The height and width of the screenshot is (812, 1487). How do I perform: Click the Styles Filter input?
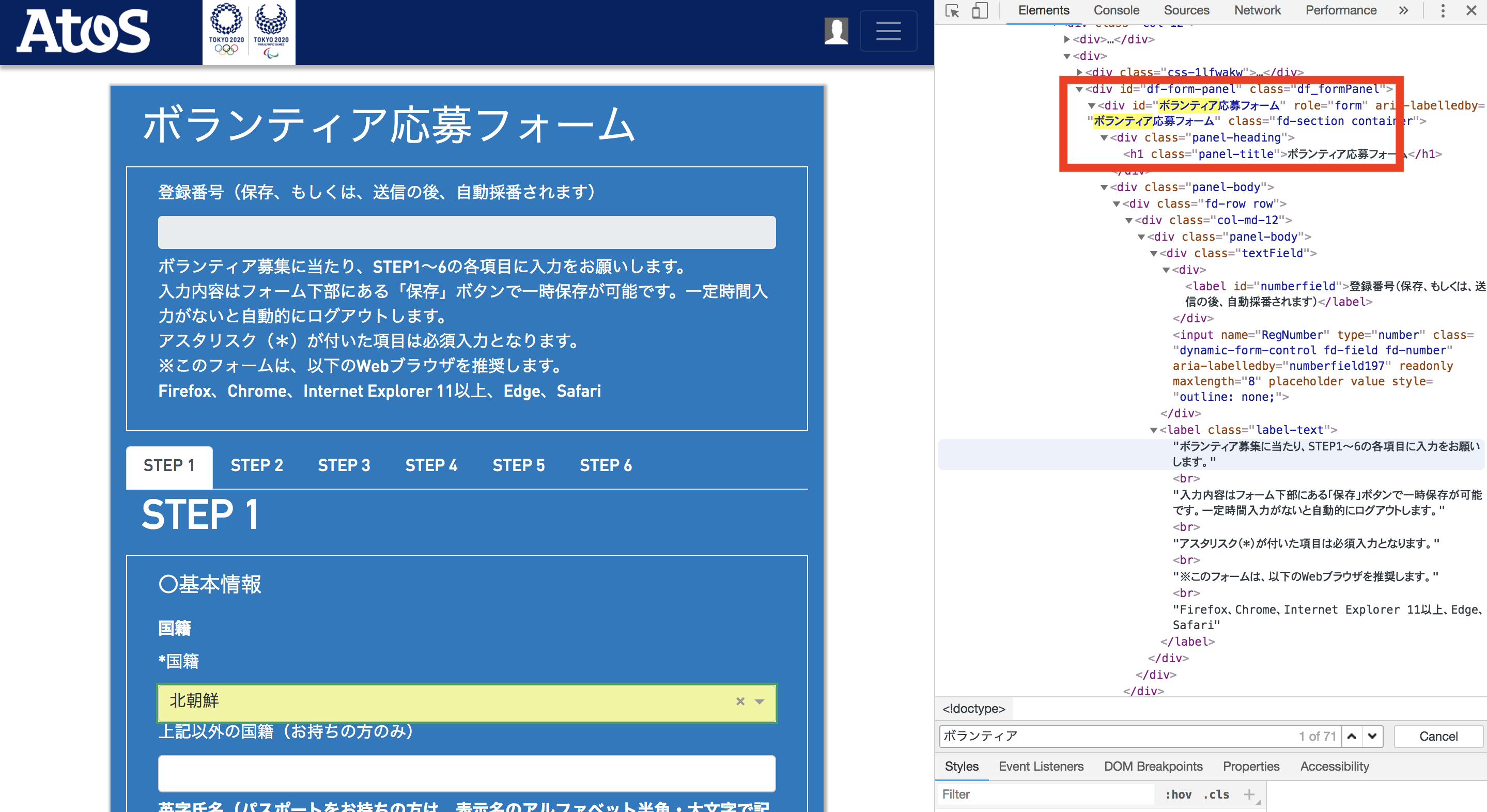click(1045, 794)
